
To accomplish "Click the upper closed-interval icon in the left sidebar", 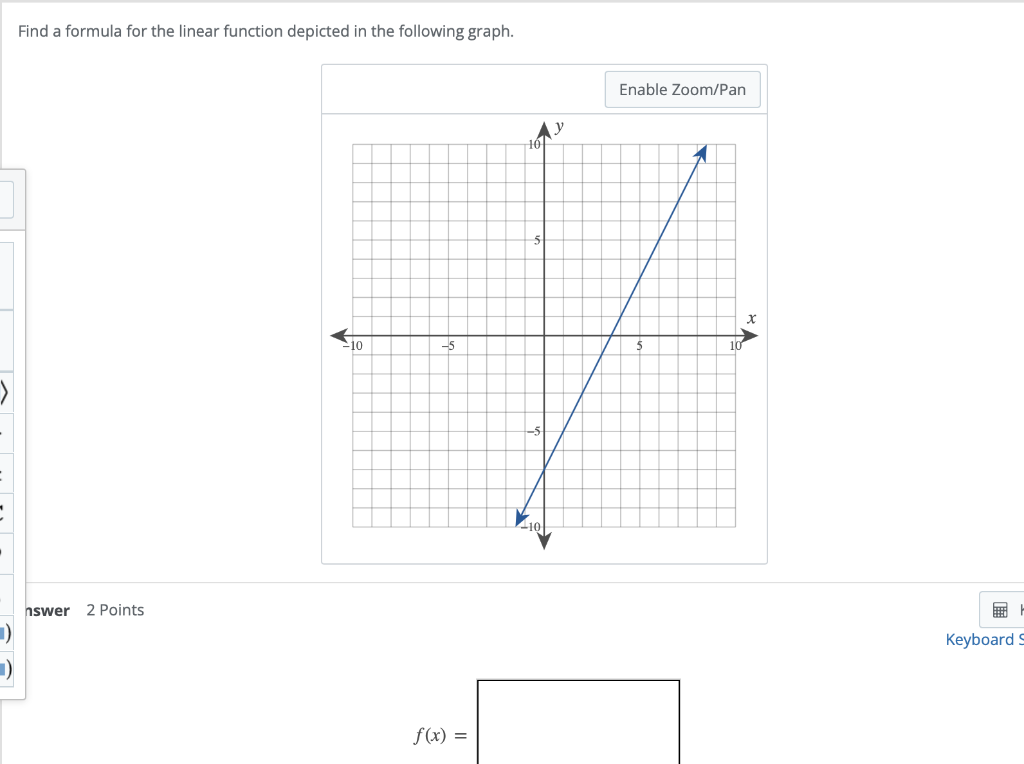I will coord(6,633).
